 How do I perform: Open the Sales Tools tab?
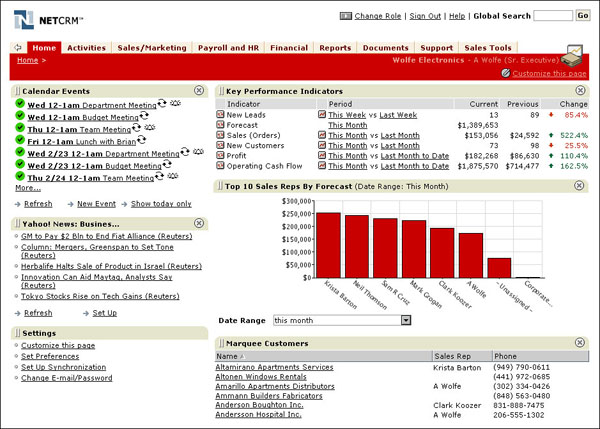click(488, 48)
